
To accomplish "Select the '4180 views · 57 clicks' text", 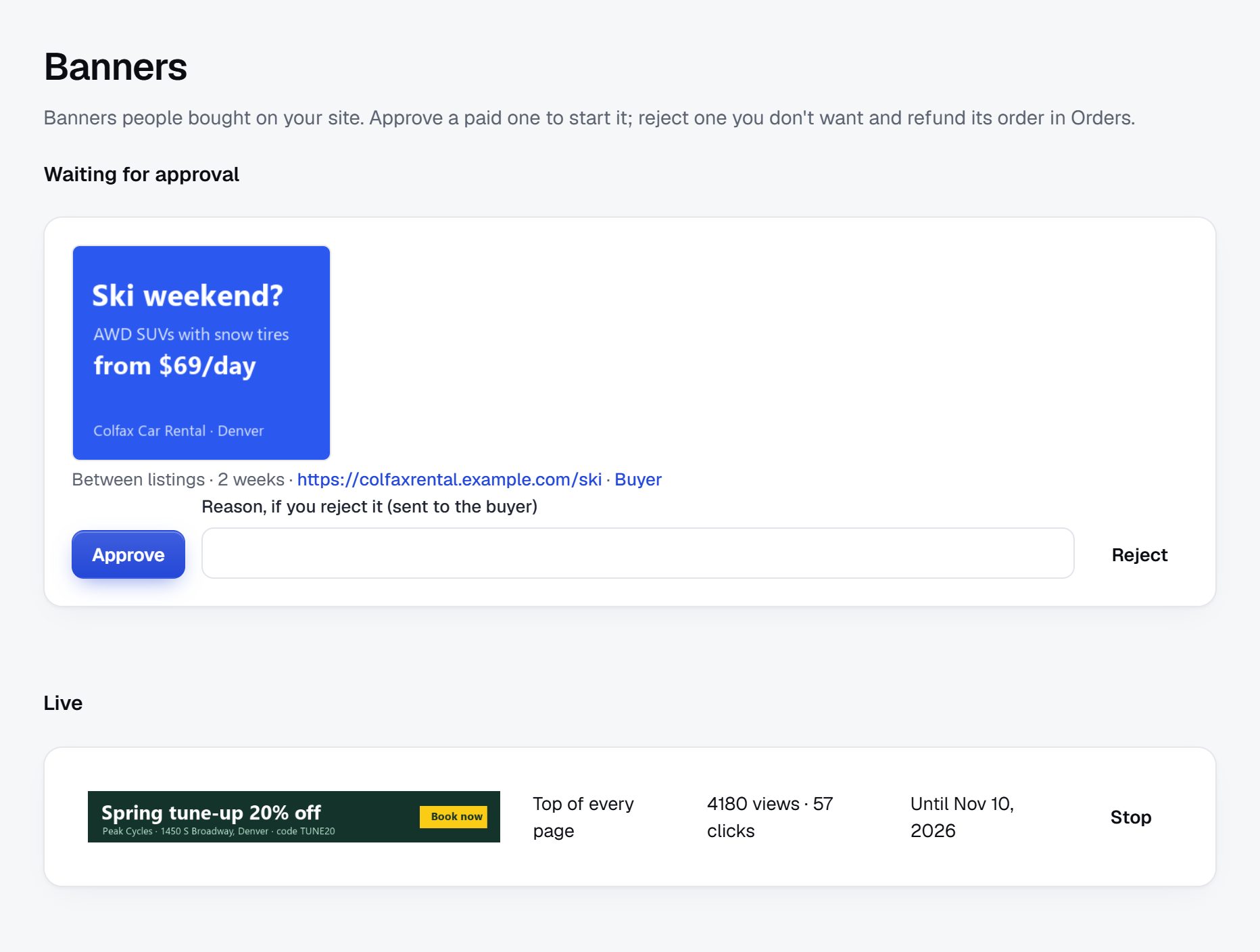I will [770, 817].
